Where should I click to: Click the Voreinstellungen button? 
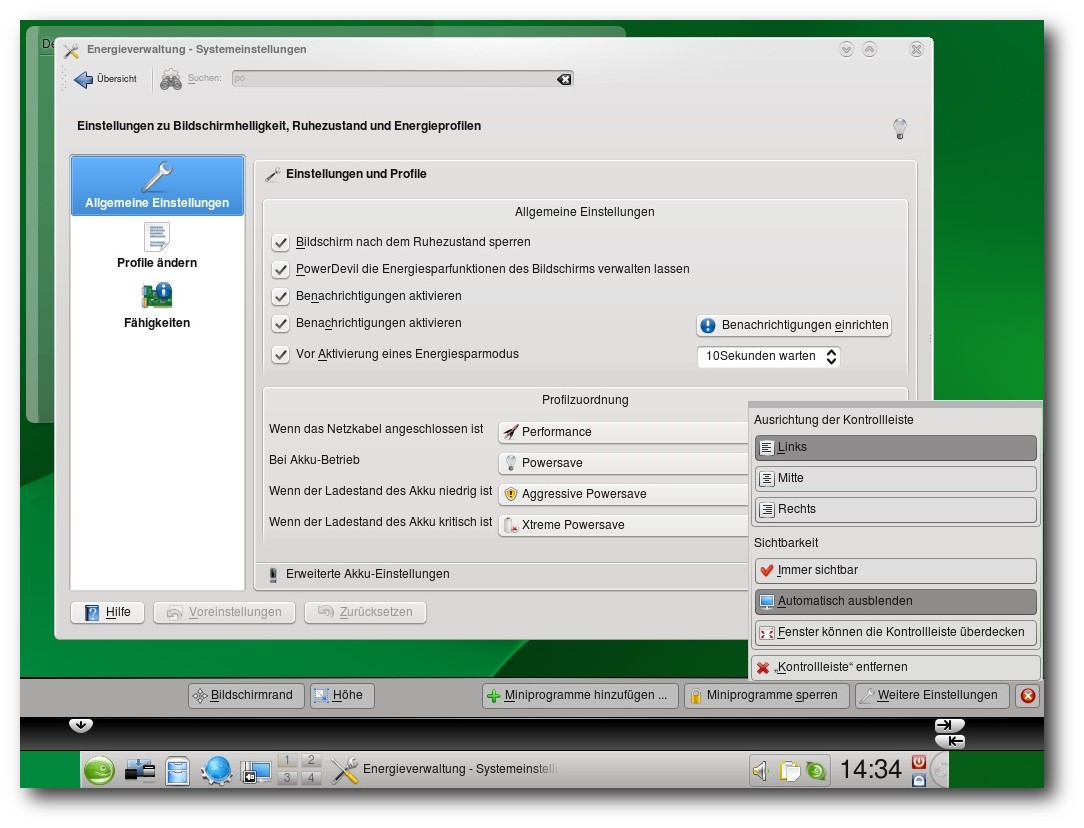click(x=224, y=612)
